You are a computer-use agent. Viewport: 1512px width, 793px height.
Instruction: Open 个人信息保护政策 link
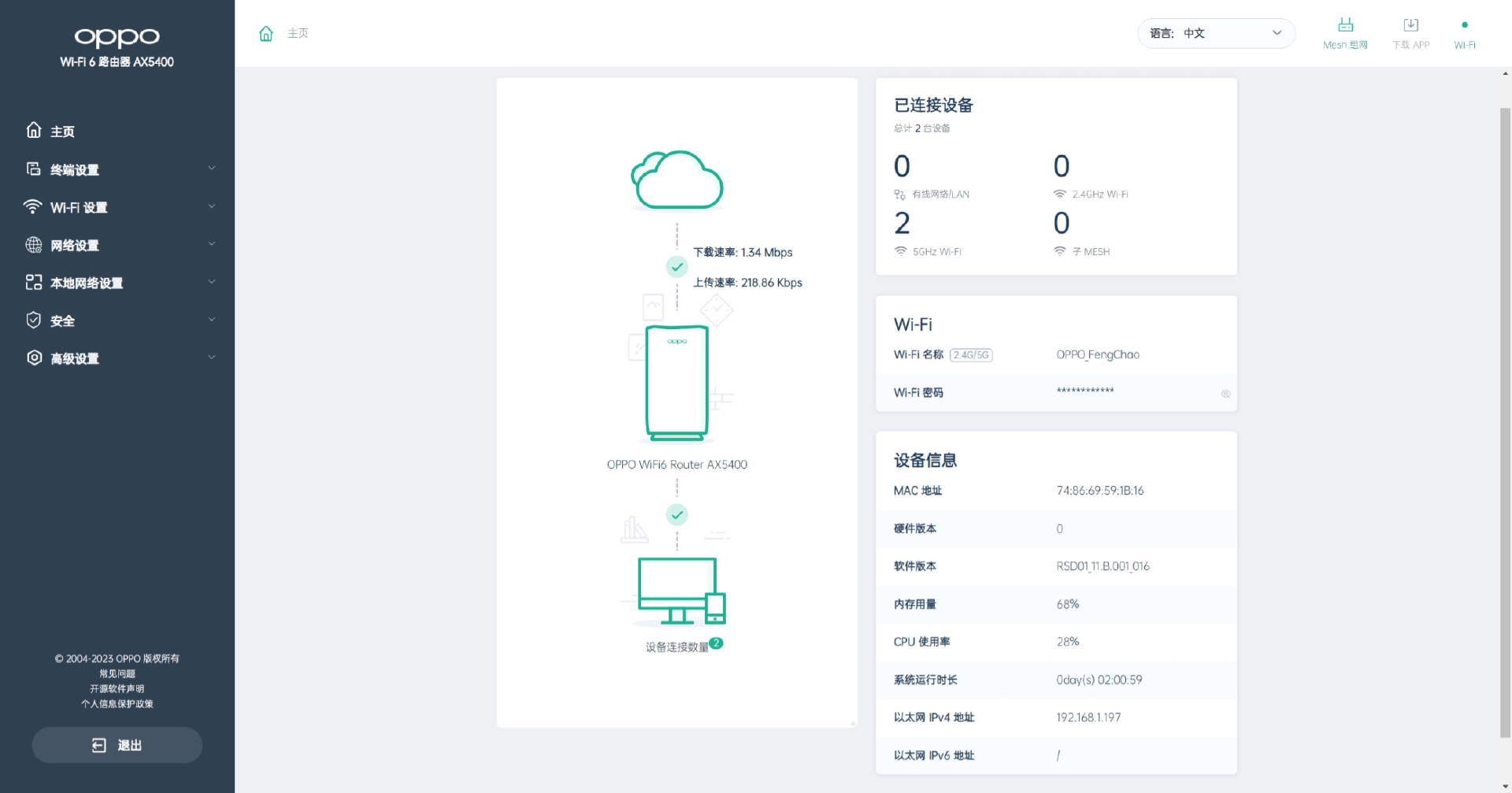[x=117, y=704]
